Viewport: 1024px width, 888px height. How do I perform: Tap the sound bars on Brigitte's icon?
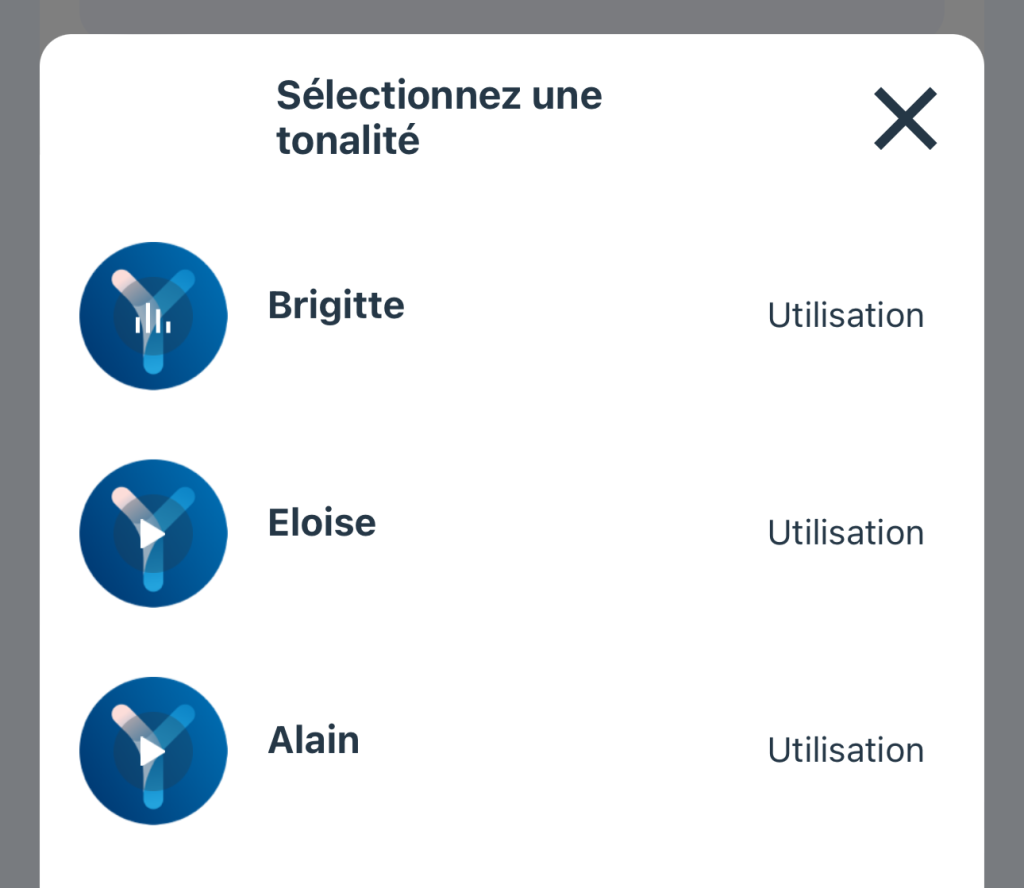153,319
